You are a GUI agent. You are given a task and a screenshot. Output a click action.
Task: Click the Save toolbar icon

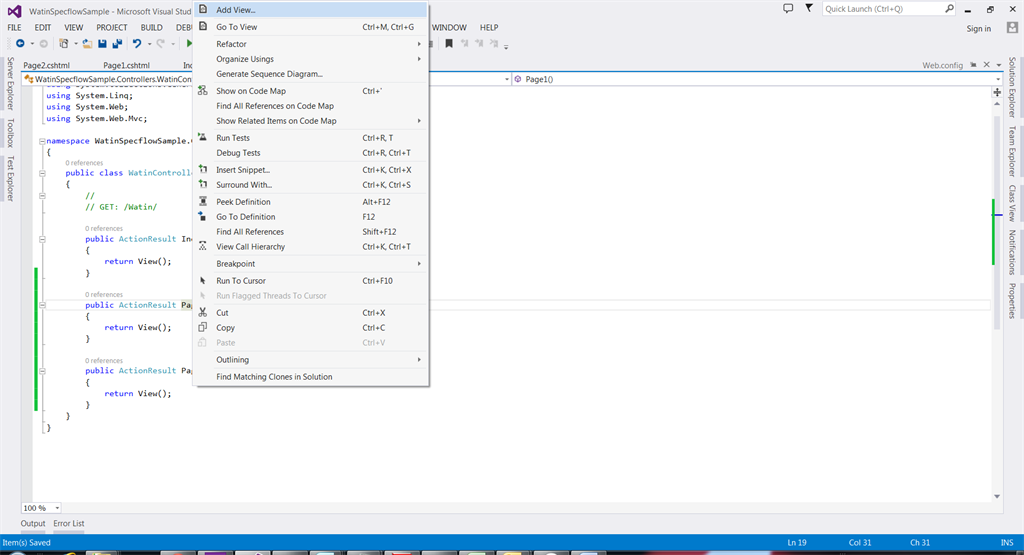coord(103,44)
